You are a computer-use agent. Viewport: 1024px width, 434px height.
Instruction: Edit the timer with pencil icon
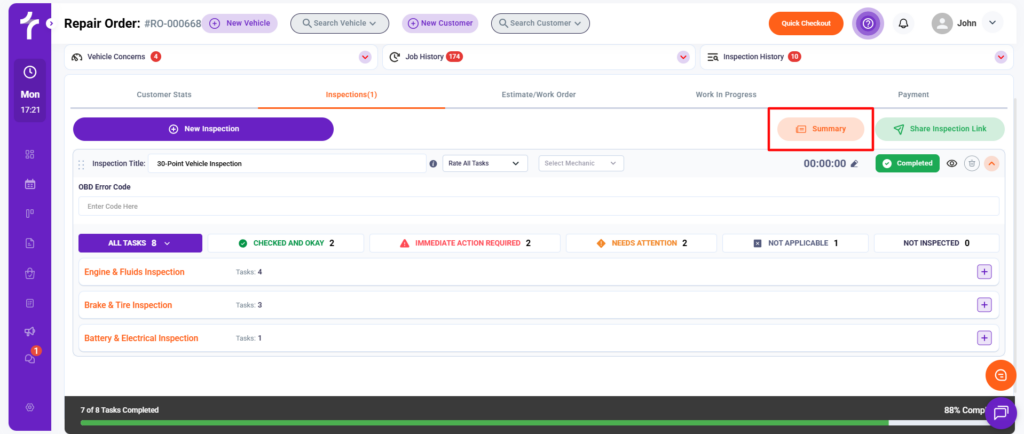click(x=854, y=164)
